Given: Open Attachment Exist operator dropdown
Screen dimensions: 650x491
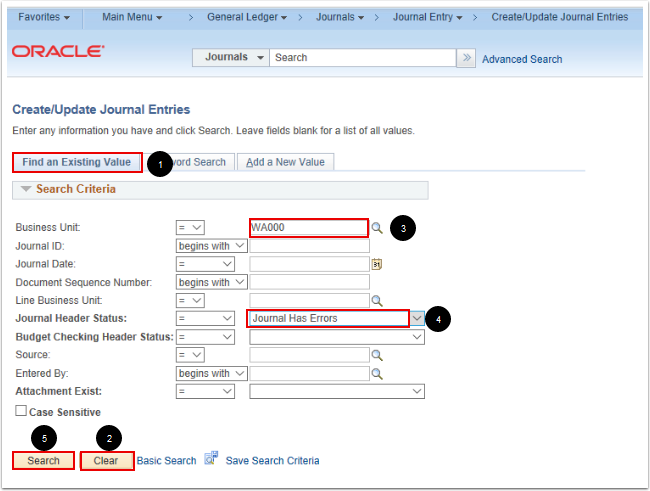Looking at the screenshot, I should [205, 391].
